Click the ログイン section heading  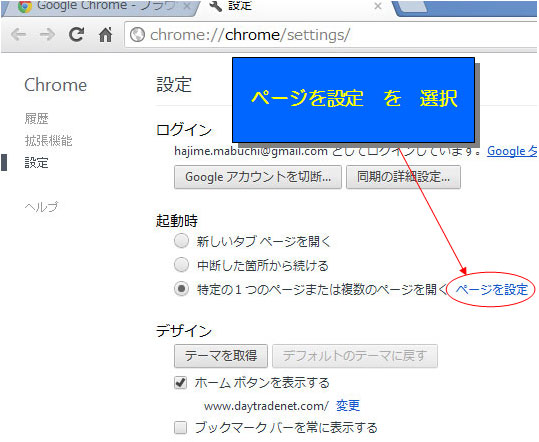pyautogui.click(x=184, y=130)
